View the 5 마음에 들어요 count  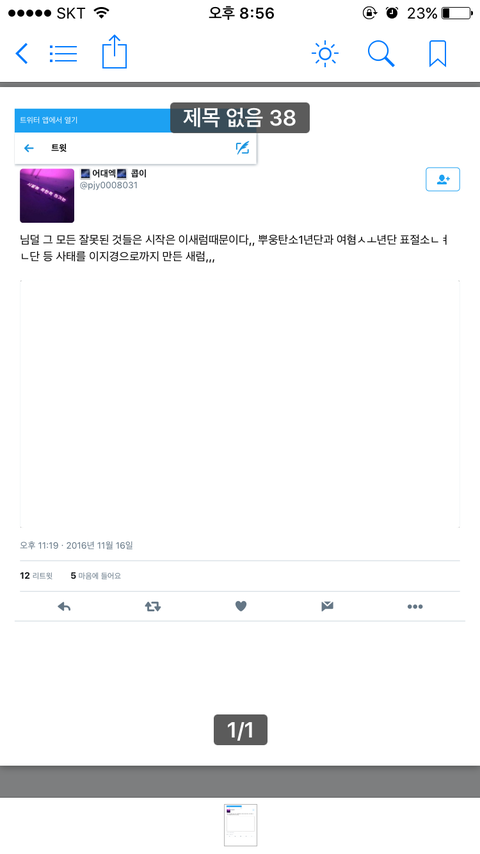click(x=95, y=576)
